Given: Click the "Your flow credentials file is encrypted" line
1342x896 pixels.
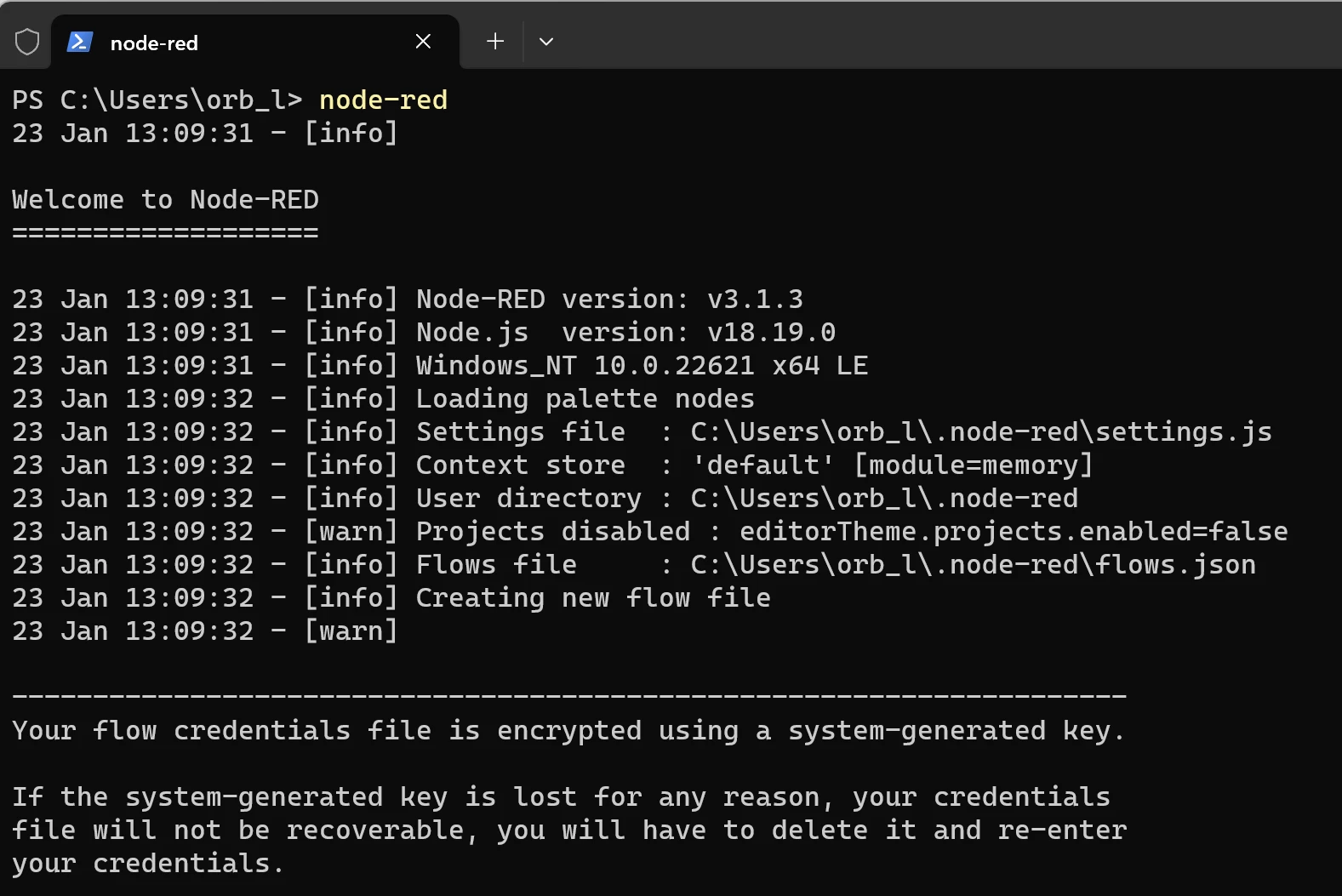Looking at the screenshot, I should pos(568,731).
